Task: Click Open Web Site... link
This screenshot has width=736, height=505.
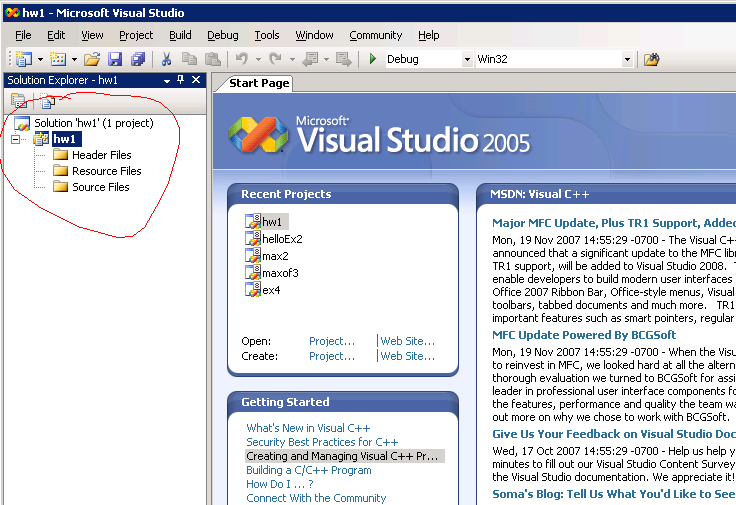Action: (407, 341)
